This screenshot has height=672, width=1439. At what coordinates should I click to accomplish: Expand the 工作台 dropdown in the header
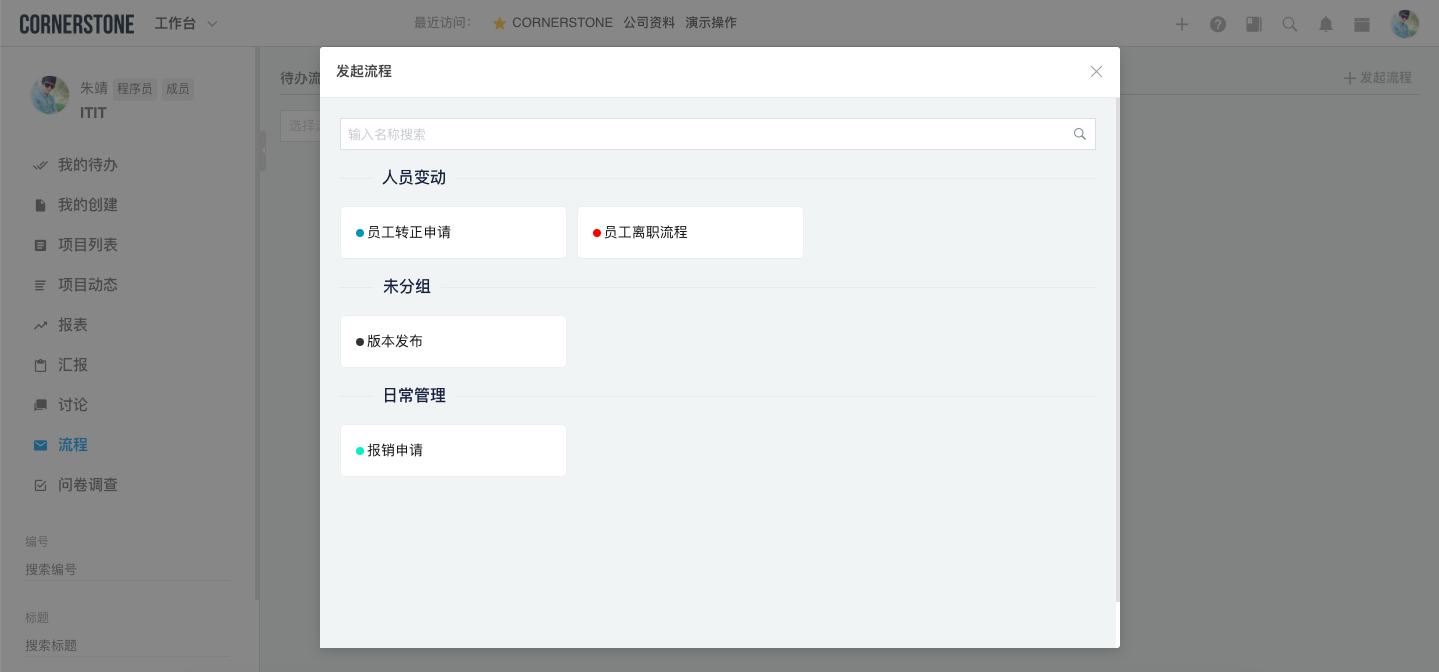coord(186,23)
